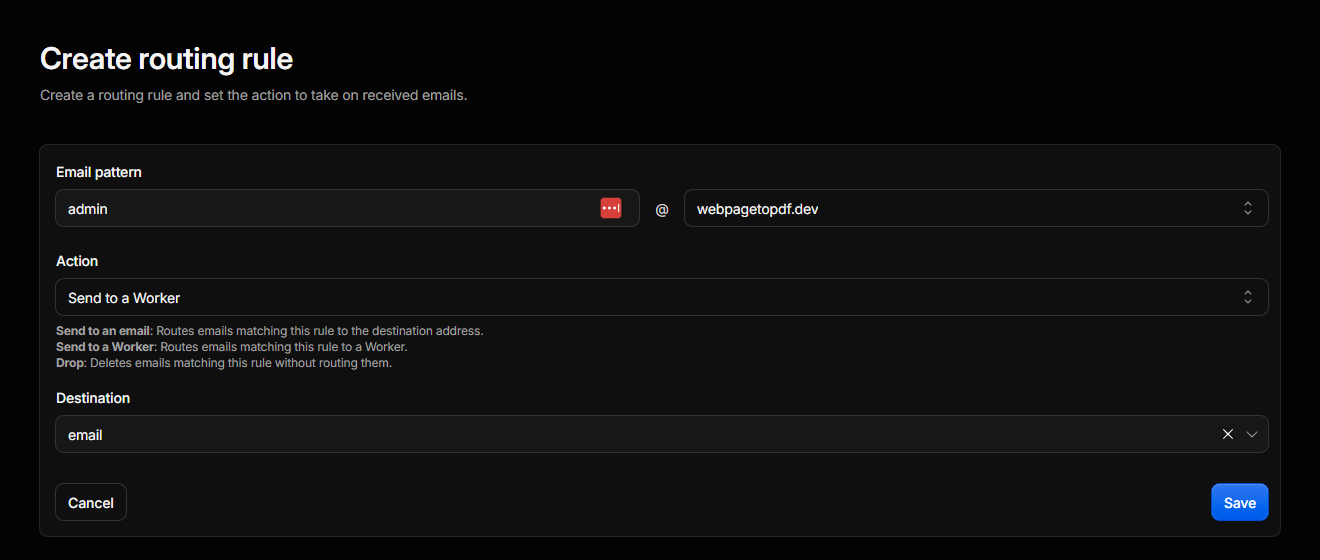This screenshot has height=560, width=1320.
Task: Click the 'Send to a Worker' help text line
Action: 232,347
